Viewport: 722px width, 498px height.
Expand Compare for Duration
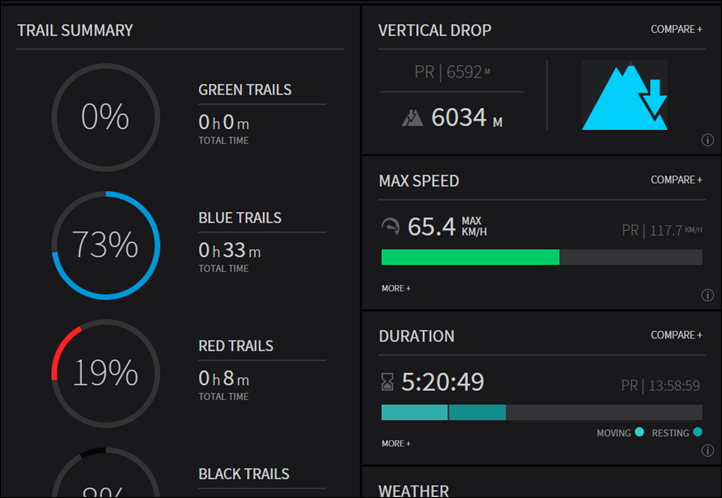676,335
